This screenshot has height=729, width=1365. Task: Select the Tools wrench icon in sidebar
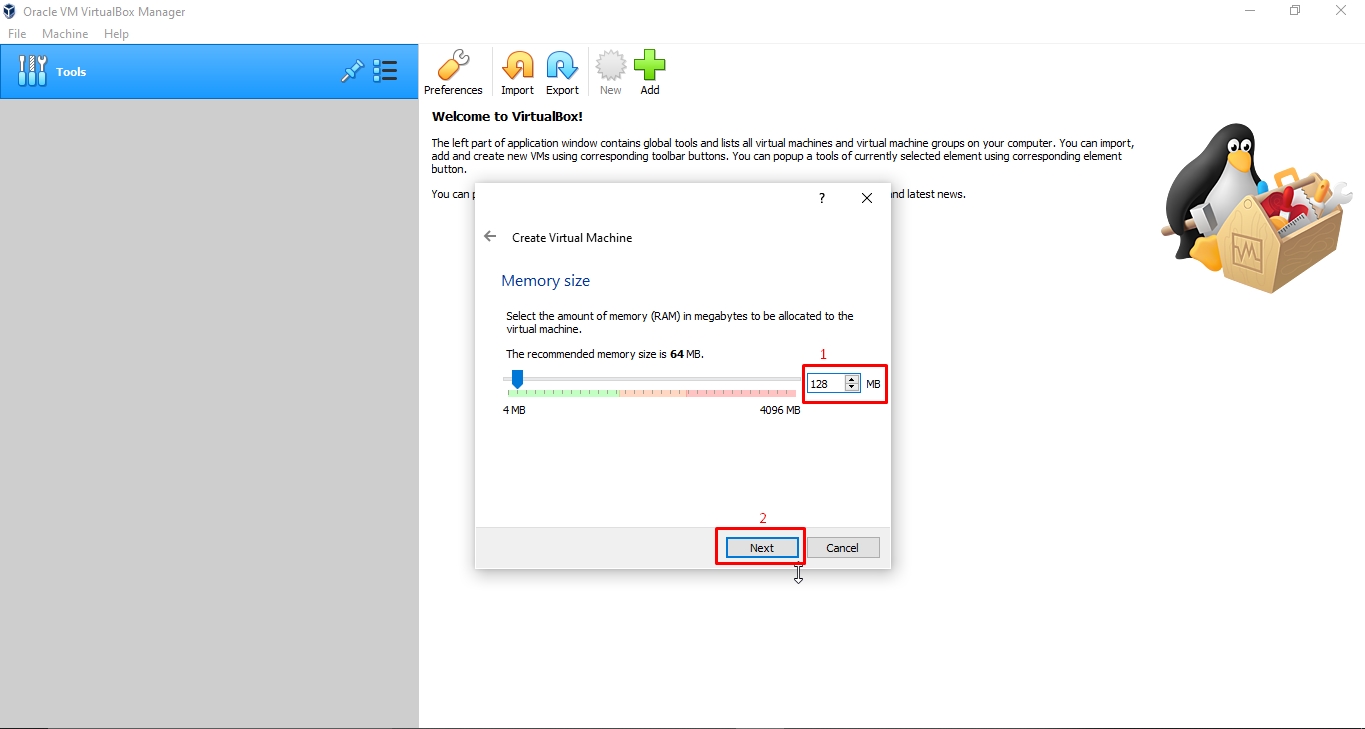pos(32,71)
